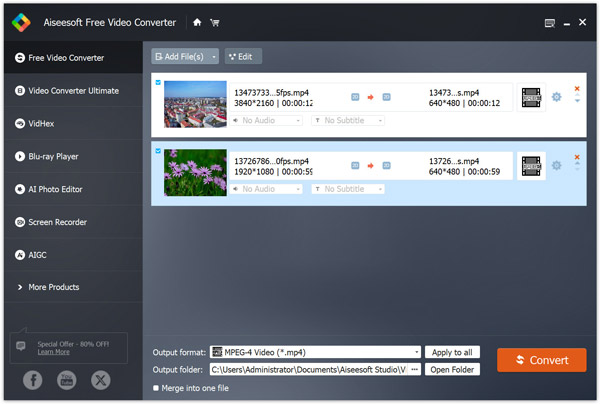Click output 2D icon for 13726786 file
600x404 pixels.
coord(386,166)
